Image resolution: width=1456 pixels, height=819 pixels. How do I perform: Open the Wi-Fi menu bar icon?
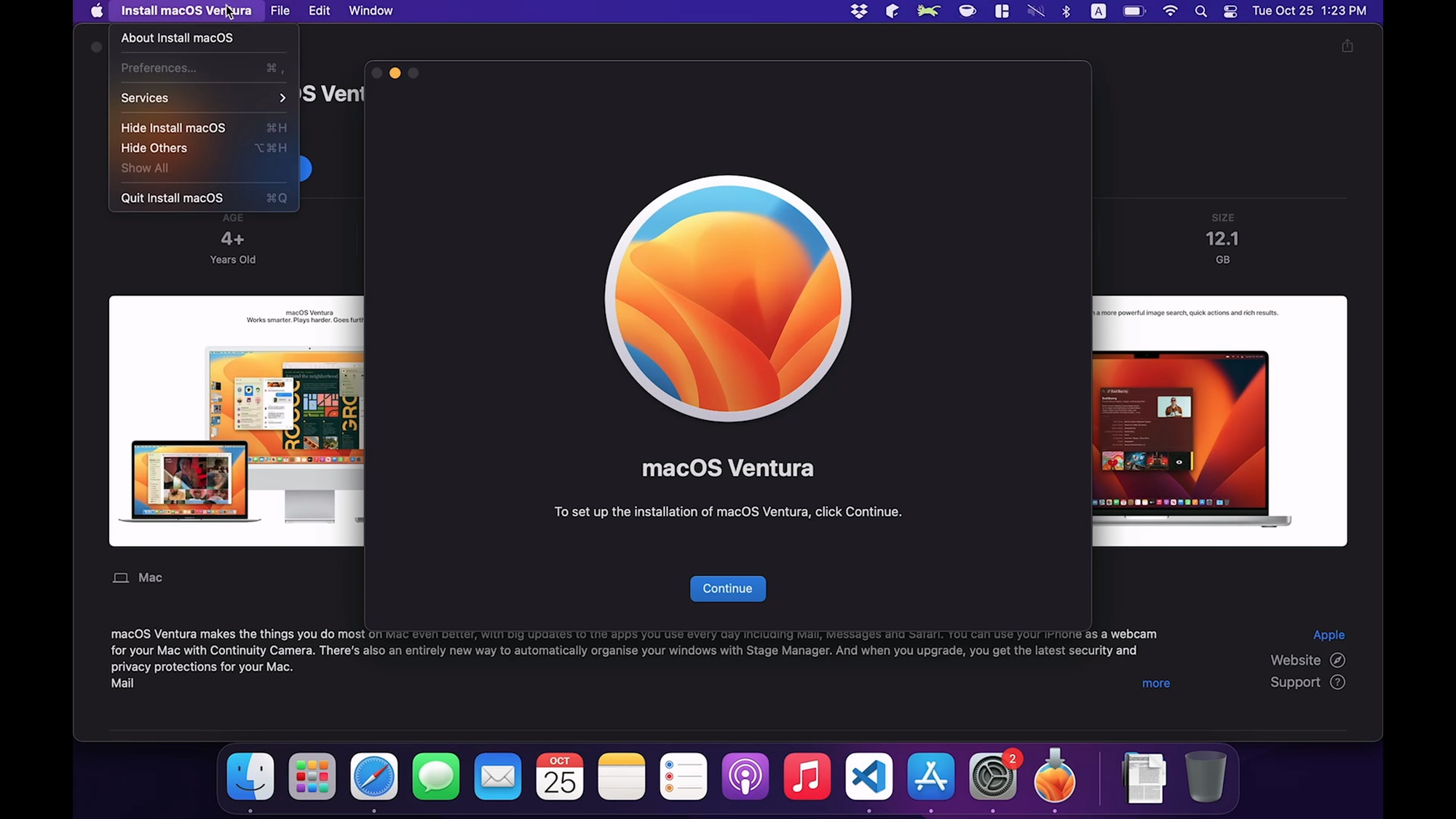1170,11
